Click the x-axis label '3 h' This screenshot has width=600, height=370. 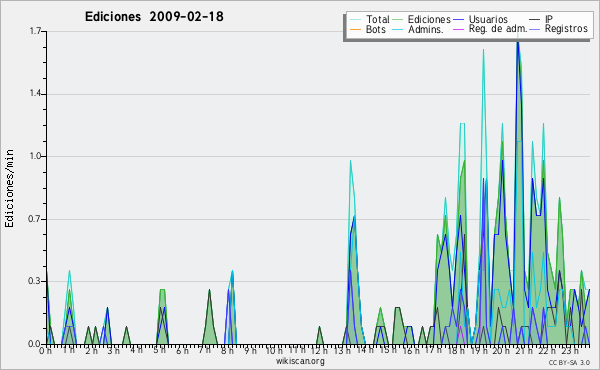point(113,351)
